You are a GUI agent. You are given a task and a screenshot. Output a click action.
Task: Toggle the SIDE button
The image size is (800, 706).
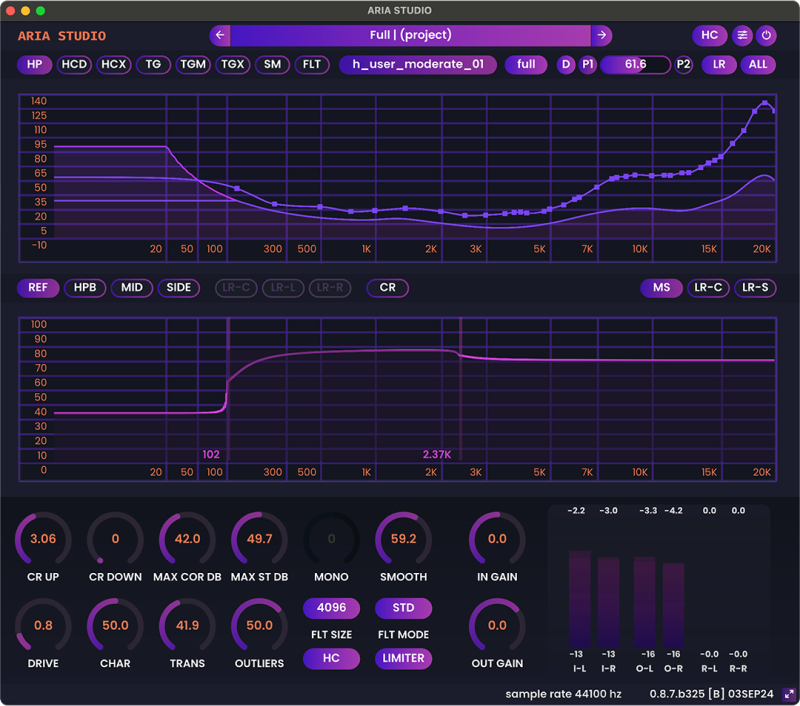point(179,288)
